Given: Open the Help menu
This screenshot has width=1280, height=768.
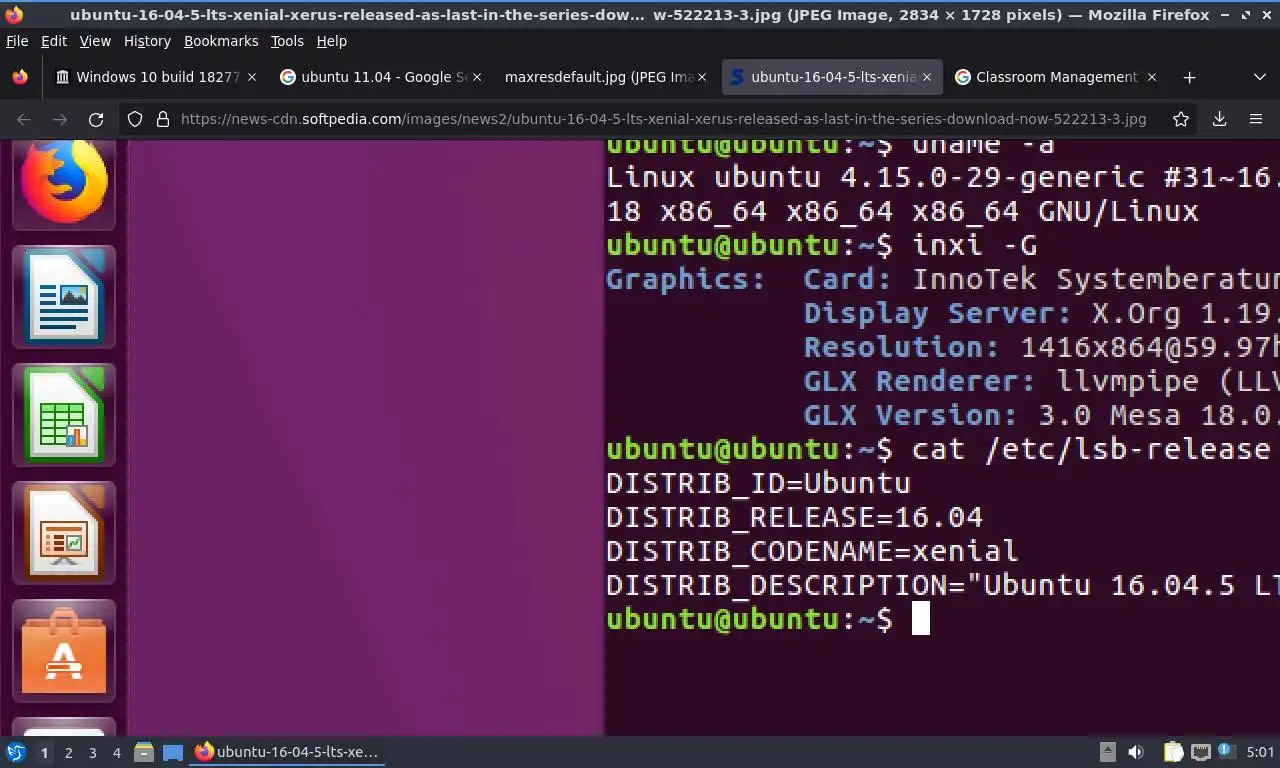Looking at the screenshot, I should [x=331, y=41].
